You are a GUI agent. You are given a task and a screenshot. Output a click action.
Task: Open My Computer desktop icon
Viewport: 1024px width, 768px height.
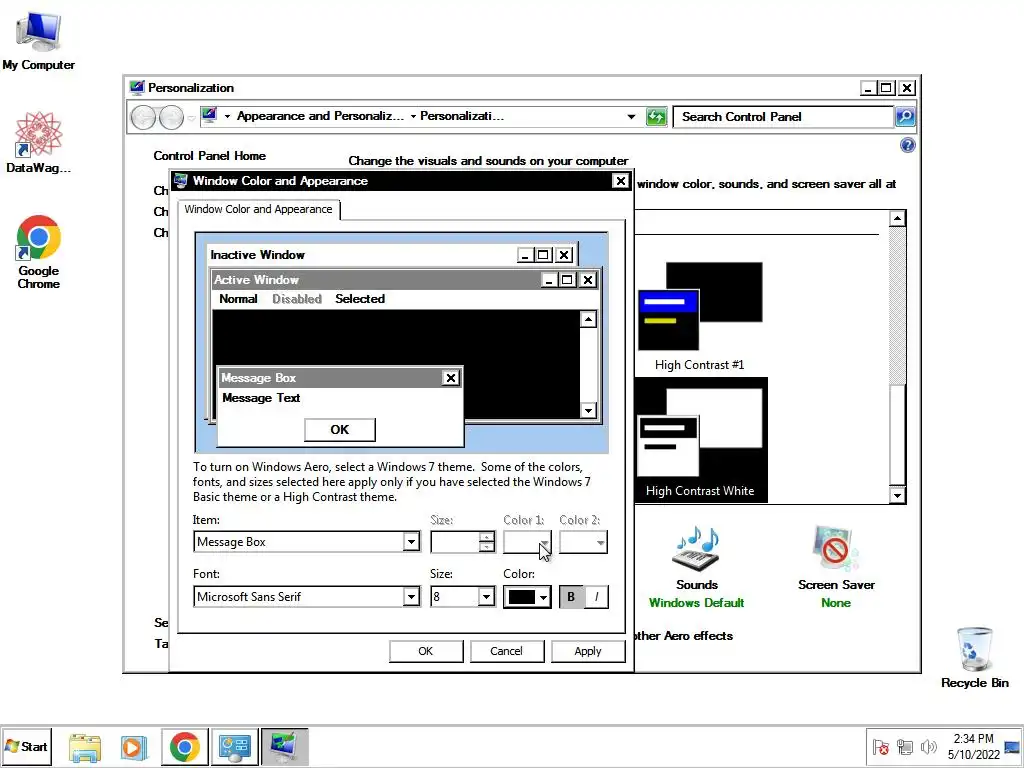click(39, 40)
